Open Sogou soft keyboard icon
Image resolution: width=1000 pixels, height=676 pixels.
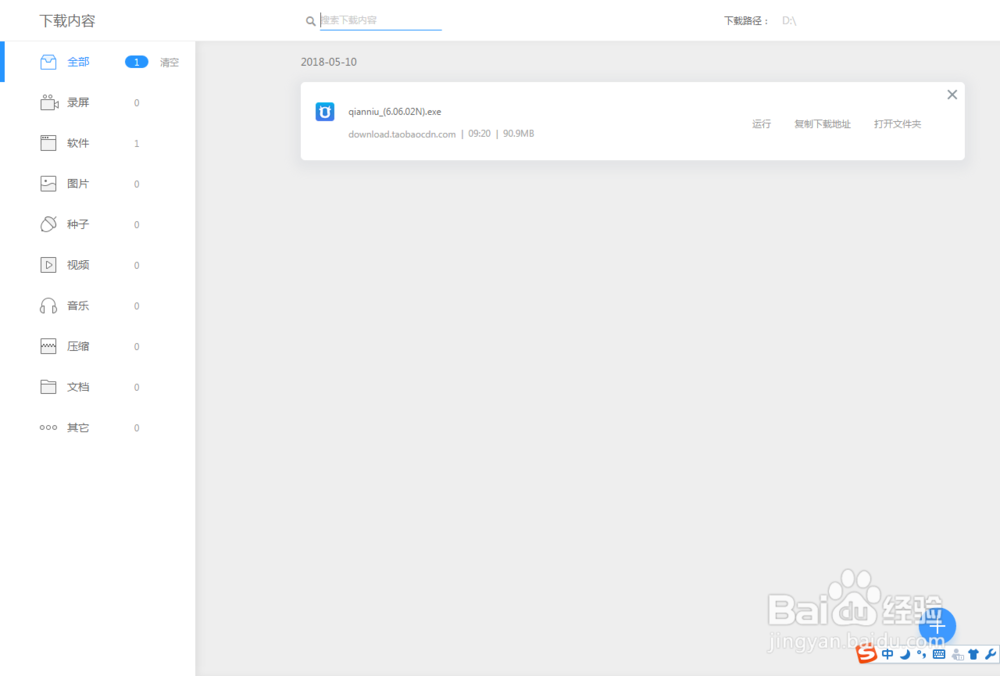[x=939, y=654]
